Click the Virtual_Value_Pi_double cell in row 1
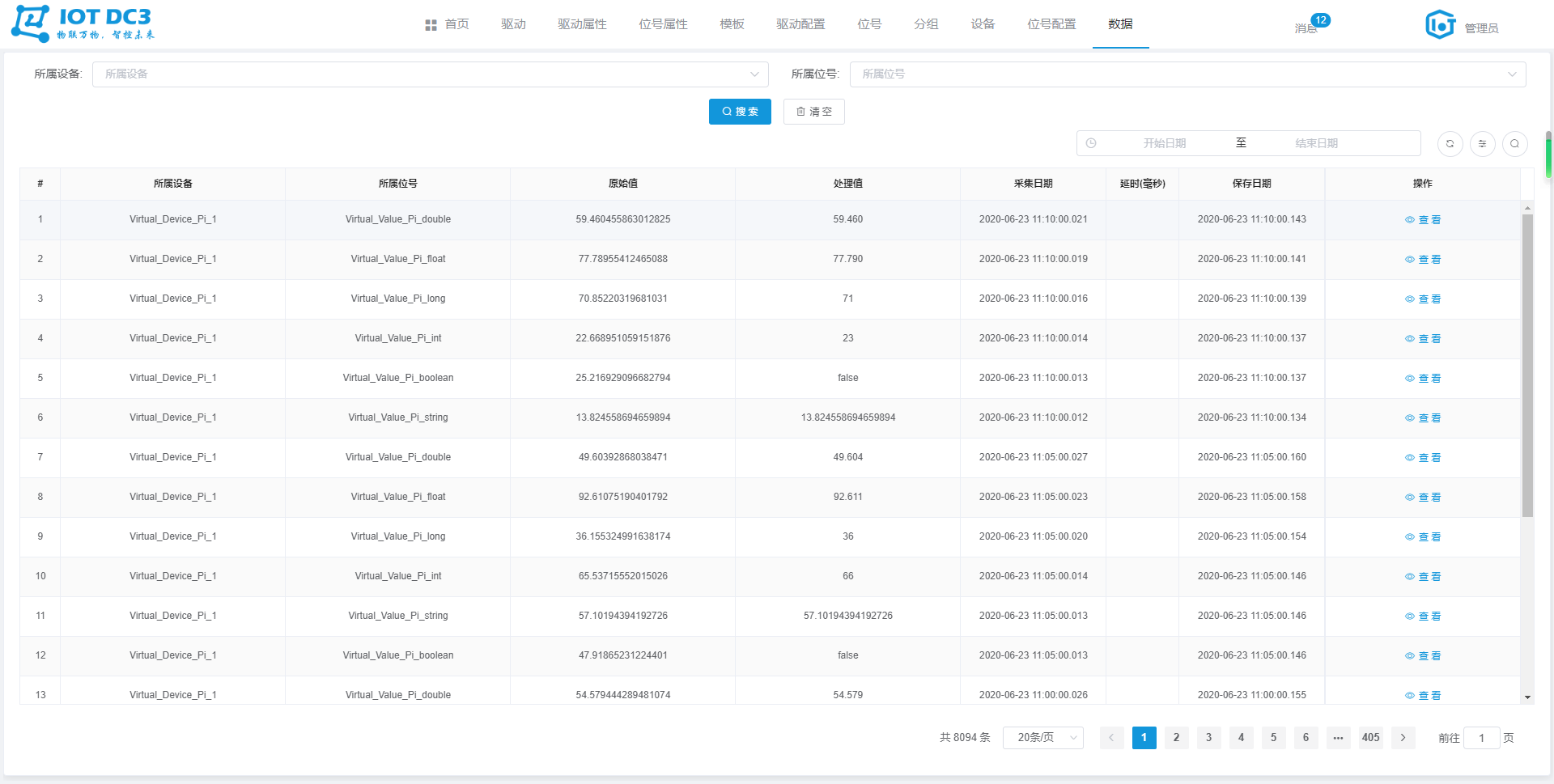This screenshot has width=1554, height=784. coord(397,219)
